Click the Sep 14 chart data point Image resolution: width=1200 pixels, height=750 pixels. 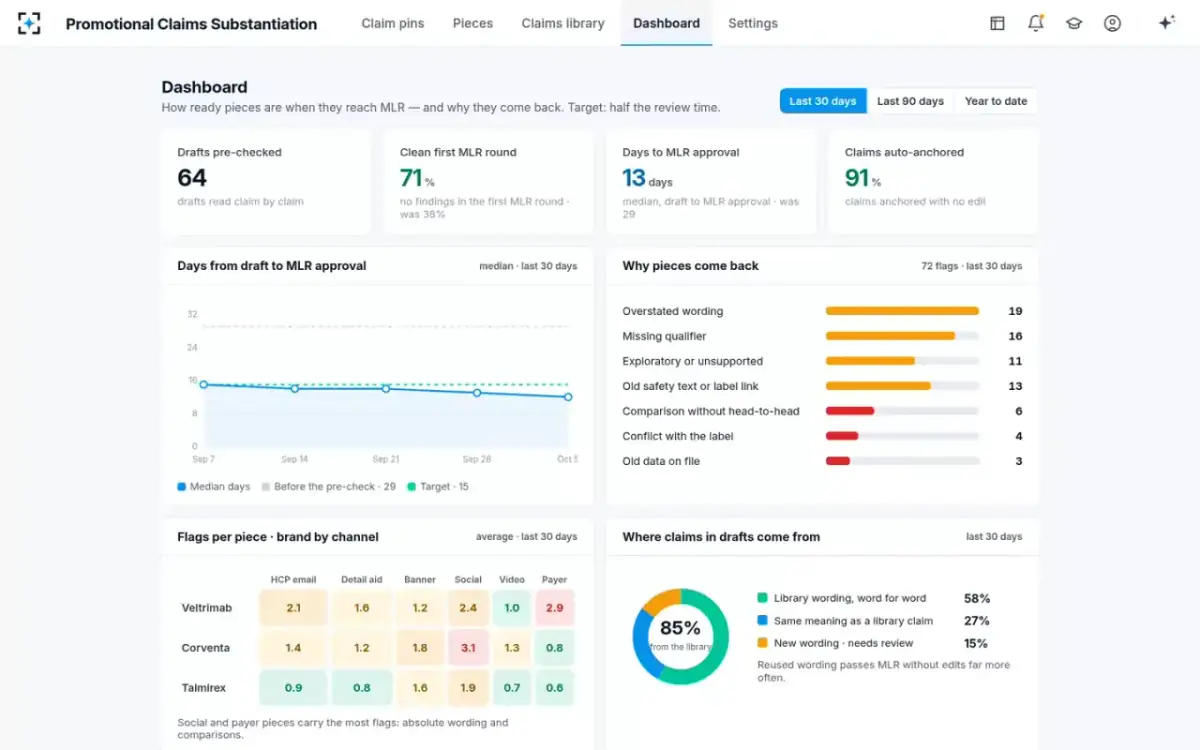point(295,388)
